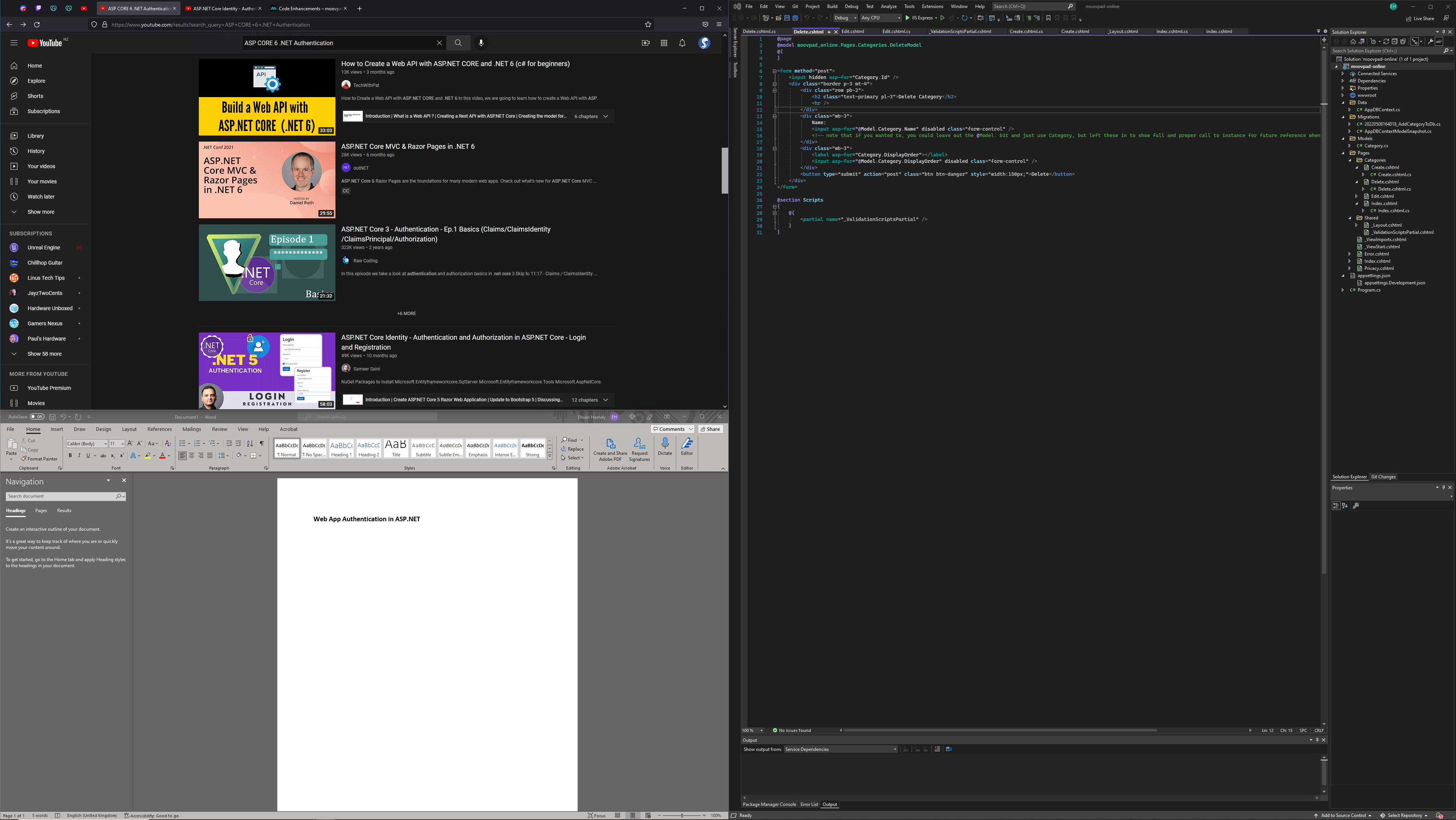The image size is (1456, 820).
Task: Click Increase Indent icon in Word
Action: click(238, 443)
